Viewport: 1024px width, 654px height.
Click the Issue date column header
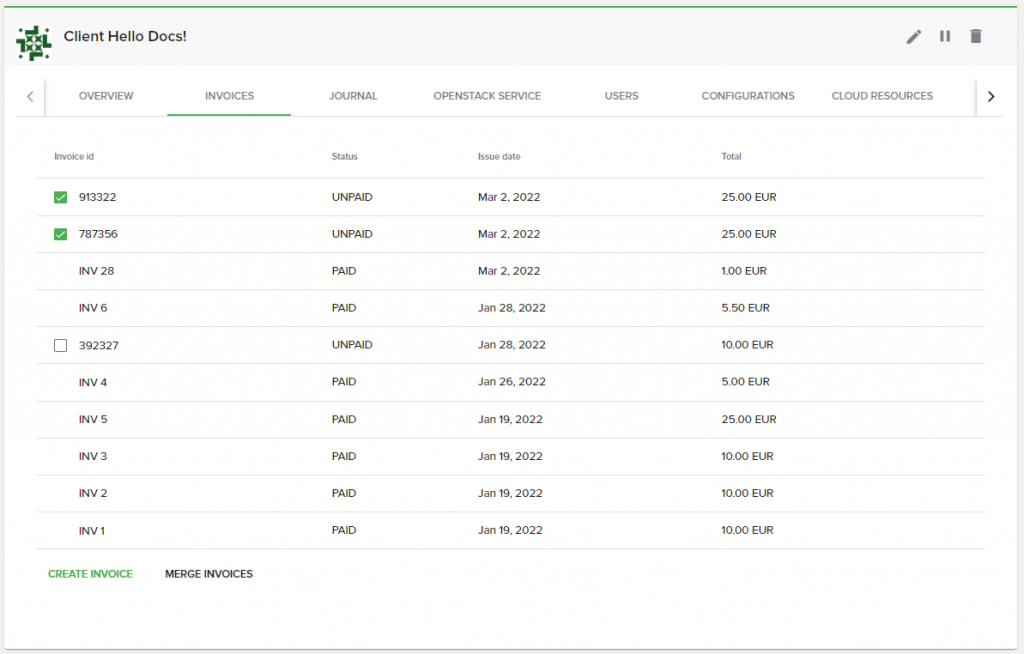coord(499,157)
